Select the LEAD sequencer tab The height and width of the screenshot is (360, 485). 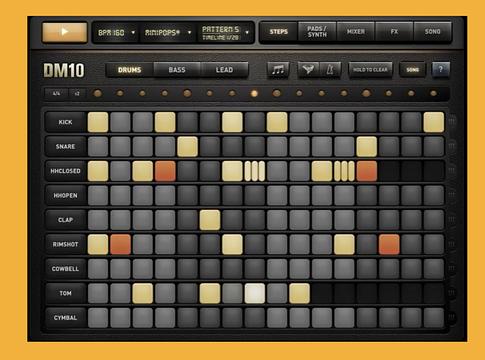coord(224,70)
